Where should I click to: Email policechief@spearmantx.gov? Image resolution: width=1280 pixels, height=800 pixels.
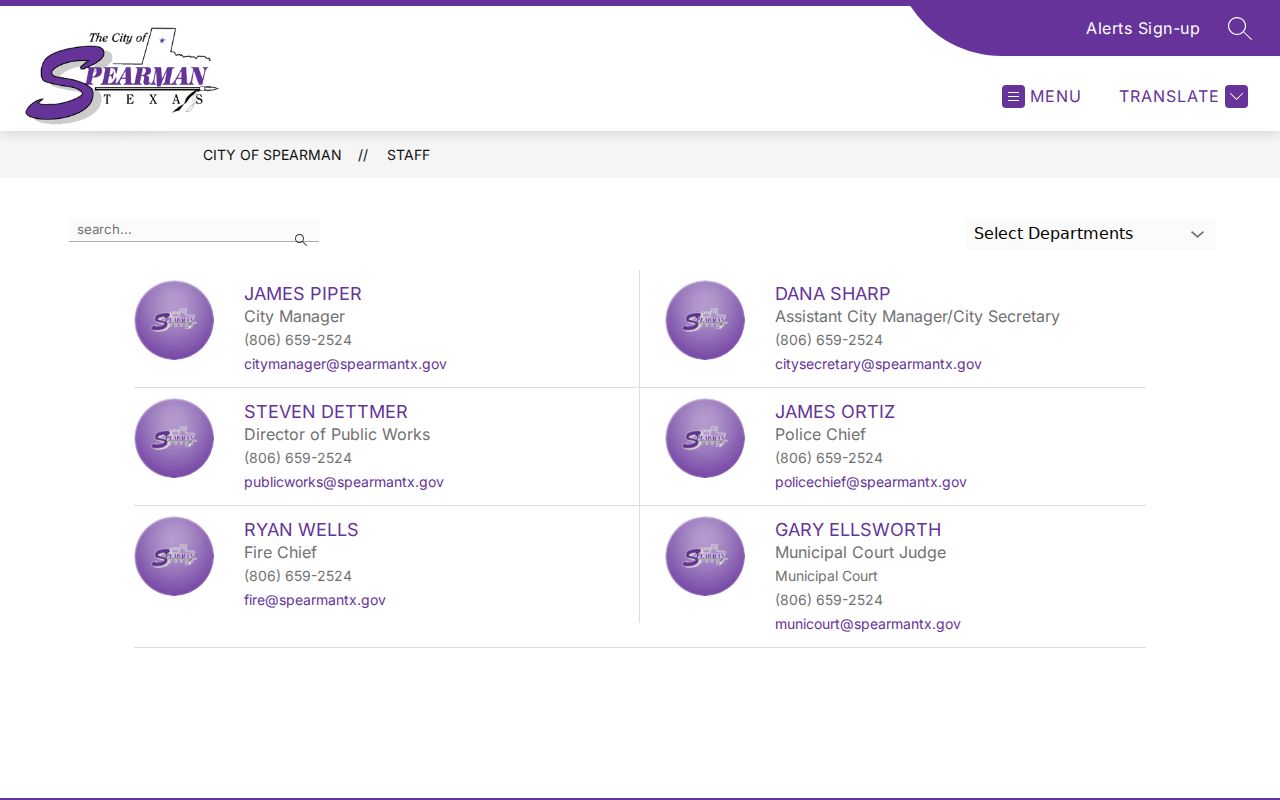(871, 482)
